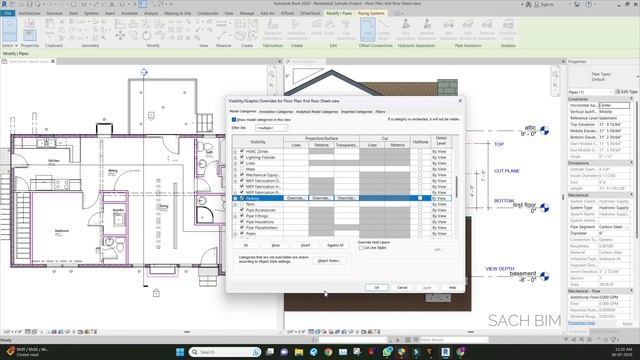Click the Revit icon in the taskbar
Image resolution: width=640 pixels, height=360 pixels.
click(x=445, y=352)
